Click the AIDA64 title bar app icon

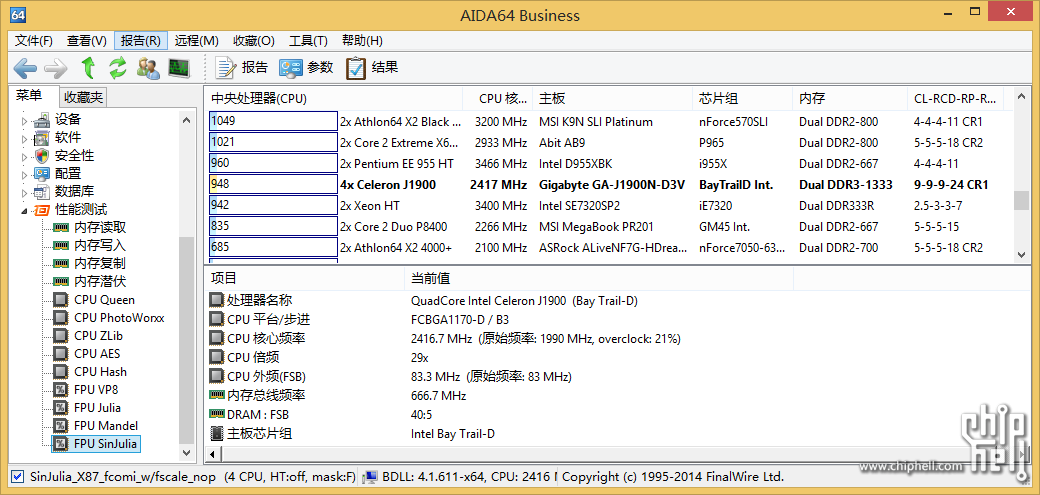click(19, 15)
